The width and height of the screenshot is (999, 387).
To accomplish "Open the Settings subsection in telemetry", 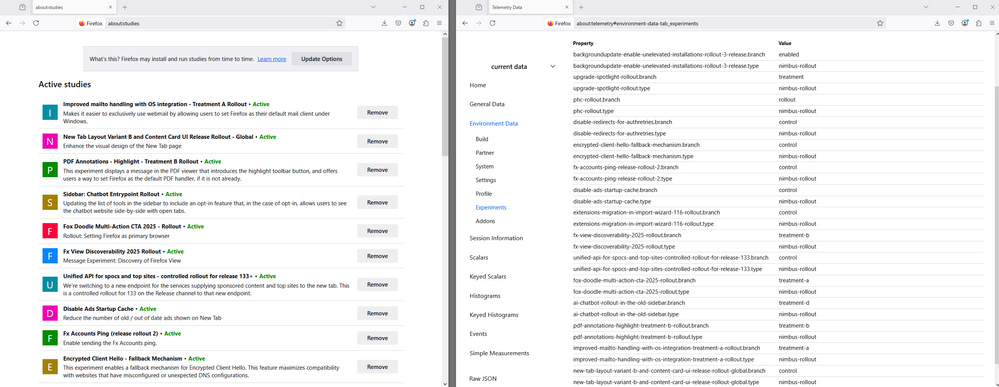I will [x=485, y=180].
